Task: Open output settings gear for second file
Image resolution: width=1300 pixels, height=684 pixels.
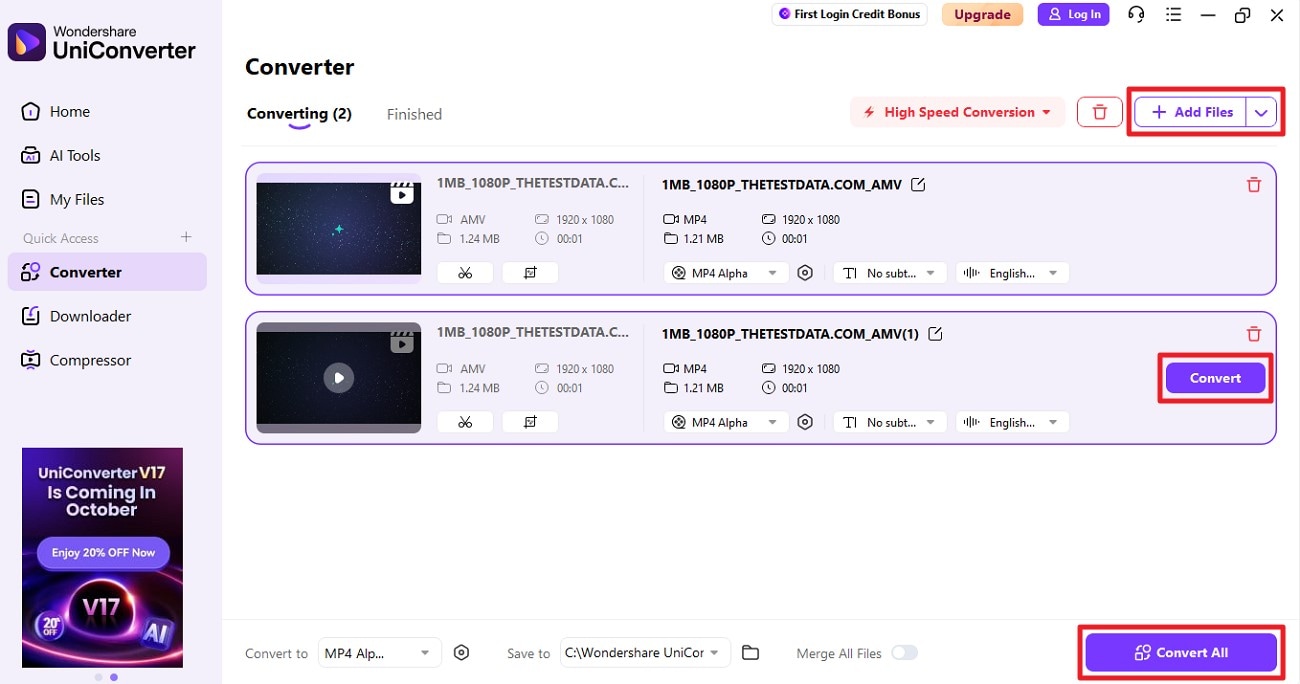Action: [x=805, y=422]
